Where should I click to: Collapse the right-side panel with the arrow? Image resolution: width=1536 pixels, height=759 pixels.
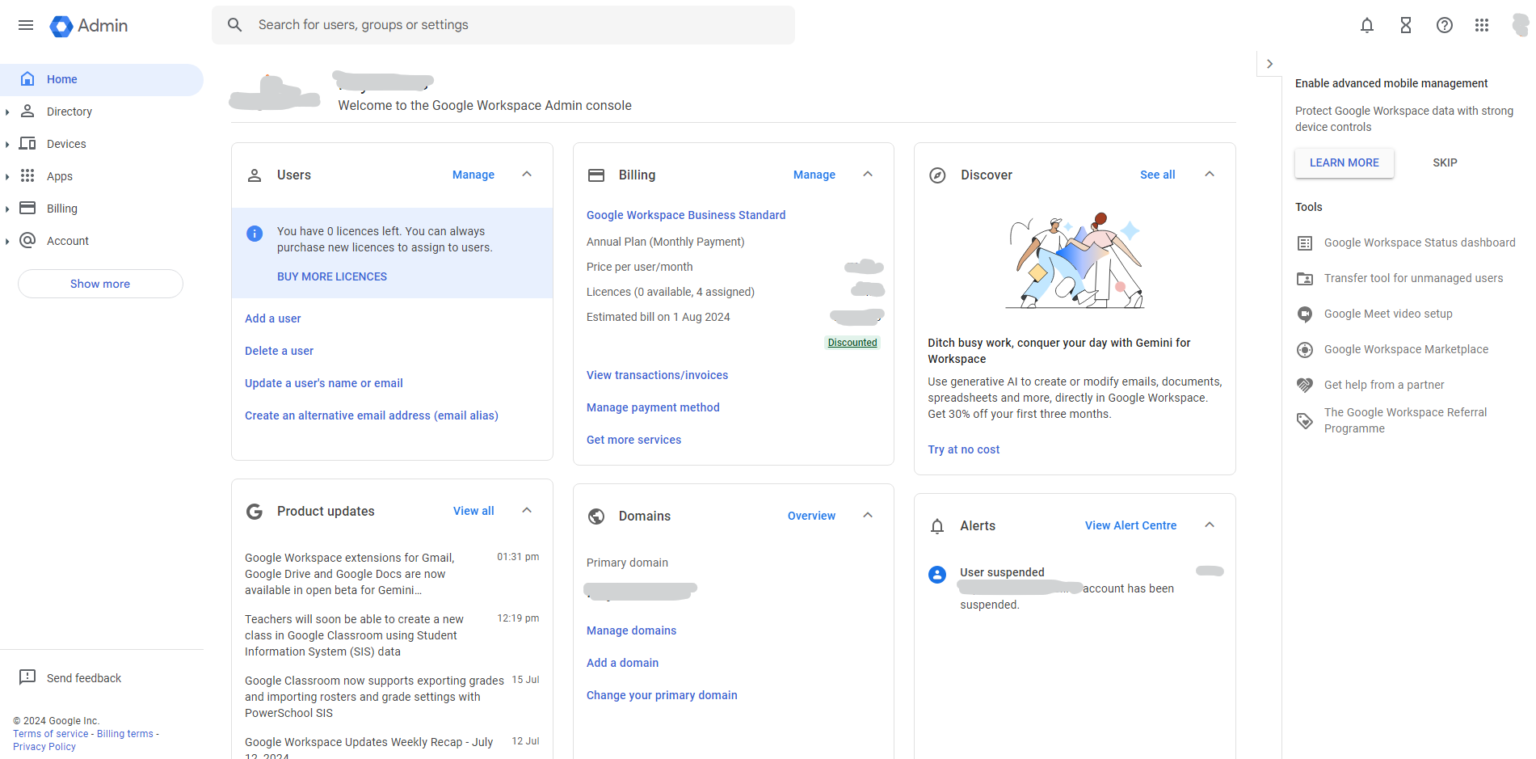click(1268, 63)
